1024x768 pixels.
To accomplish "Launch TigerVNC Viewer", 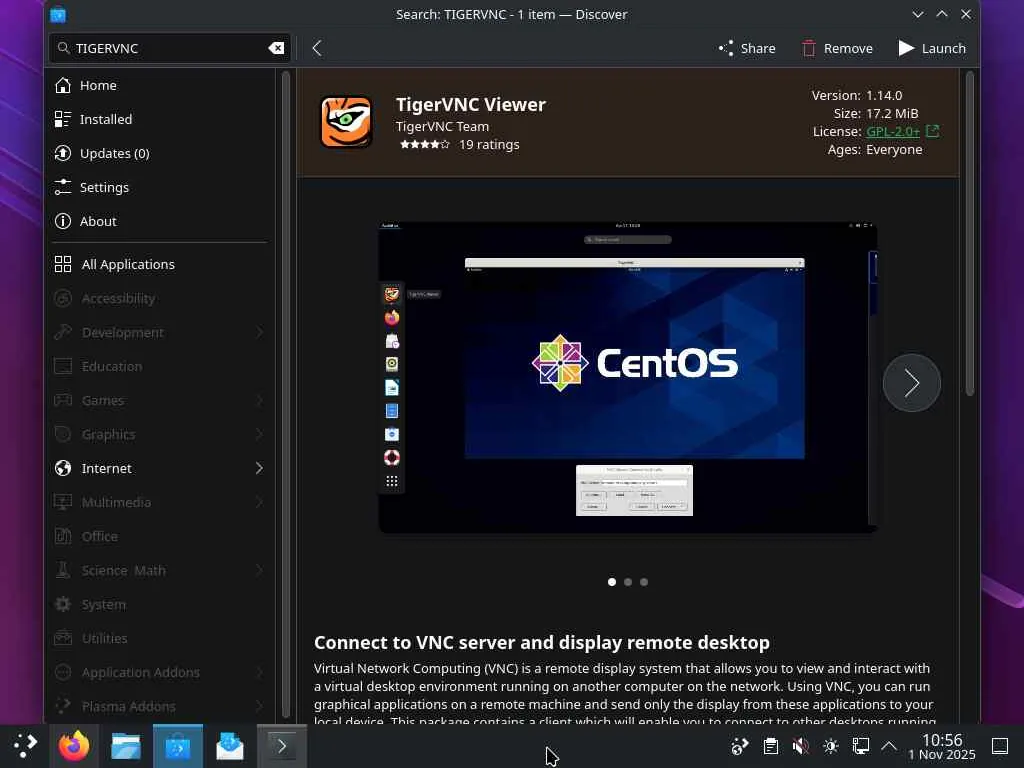I will coord(932,48).
